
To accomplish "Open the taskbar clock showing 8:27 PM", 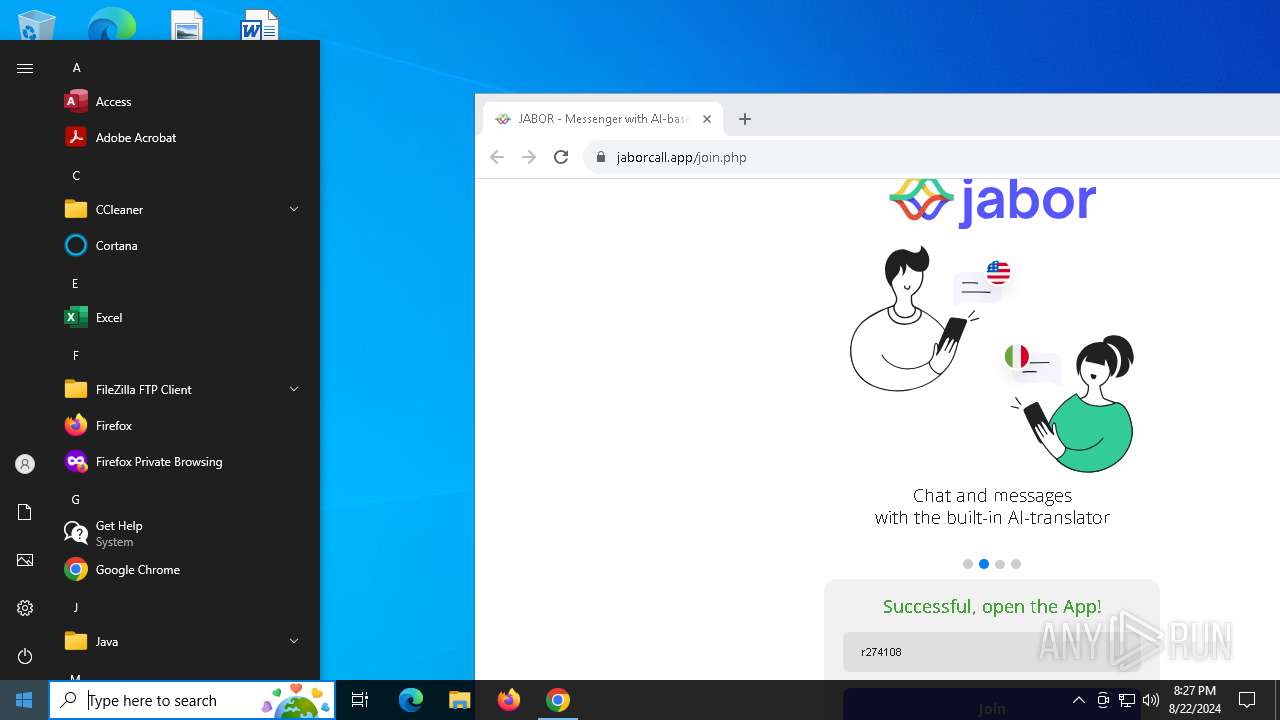I will (1195, 700).
